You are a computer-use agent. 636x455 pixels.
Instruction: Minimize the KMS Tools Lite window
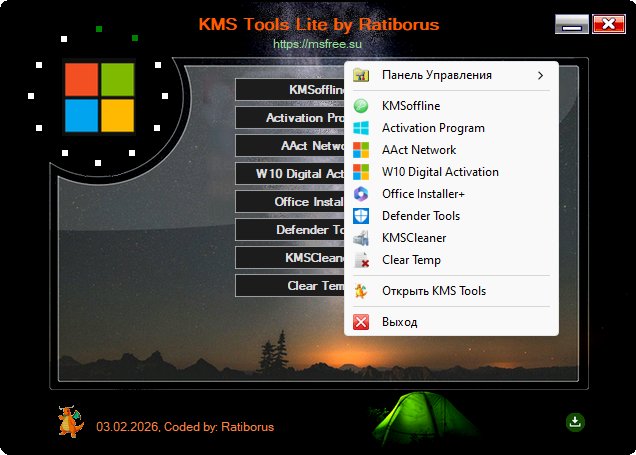click(x=571, y=26)
